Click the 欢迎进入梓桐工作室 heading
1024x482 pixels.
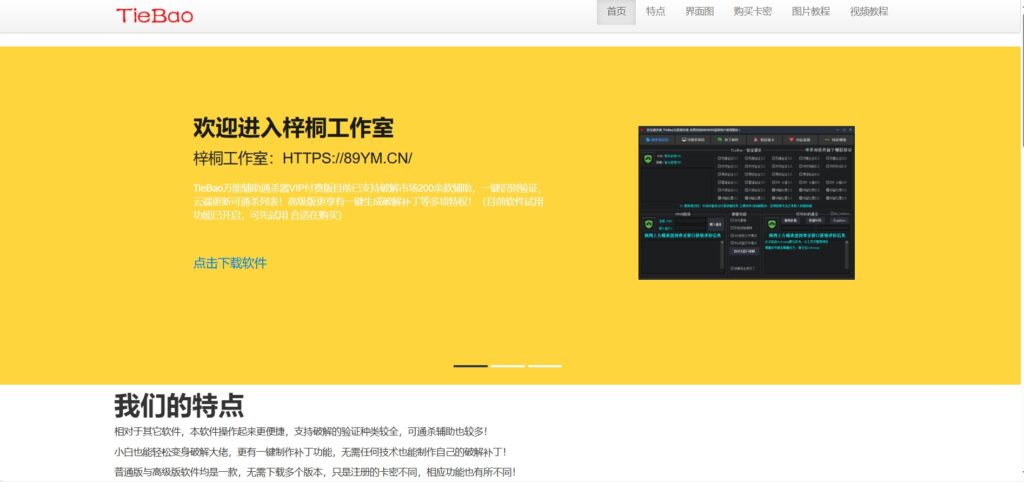point(293,128)
